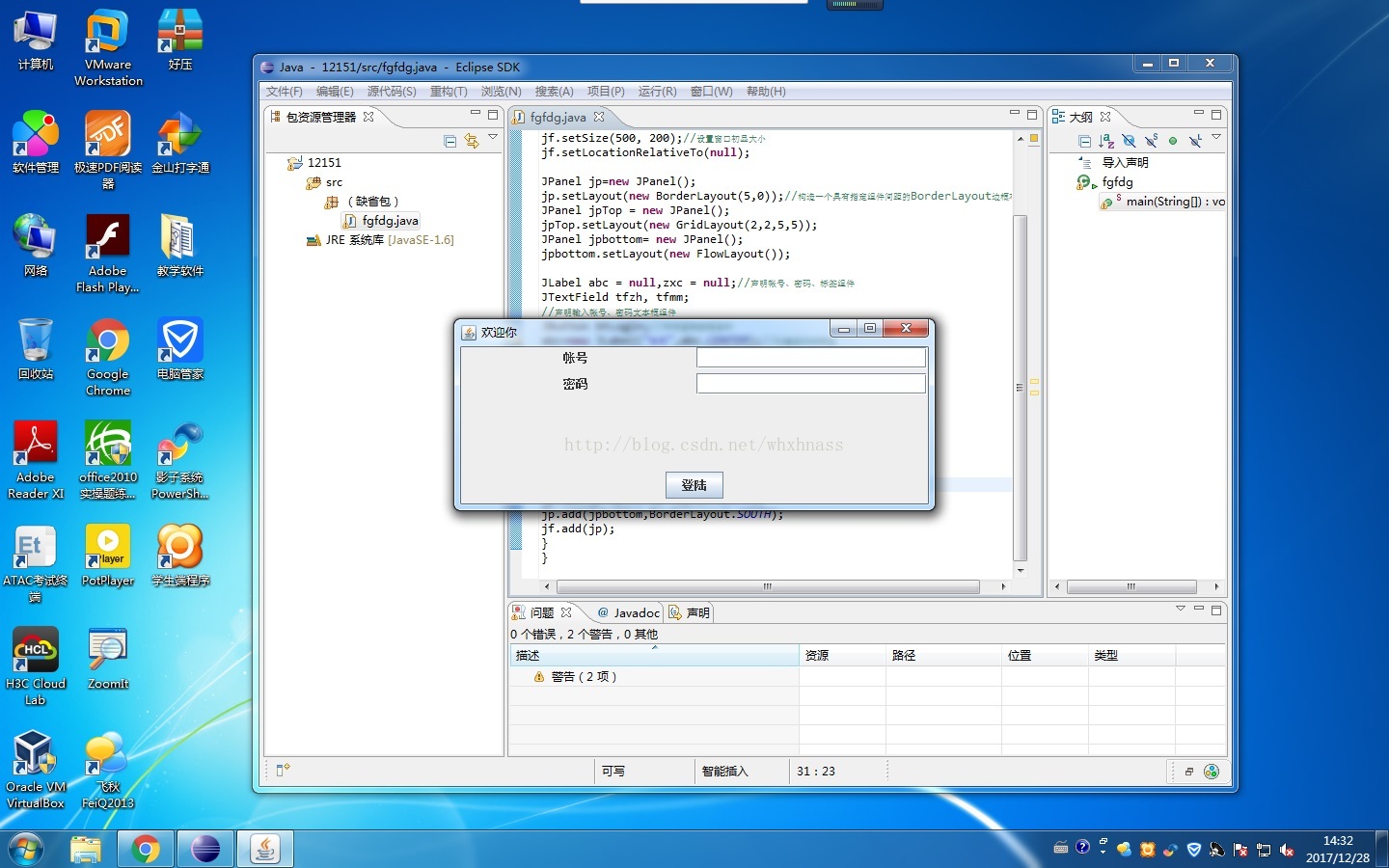The image size is (1389, 868).
Task: Collapse all in the Package Explorer toolbar
Action: click(449, 141)
